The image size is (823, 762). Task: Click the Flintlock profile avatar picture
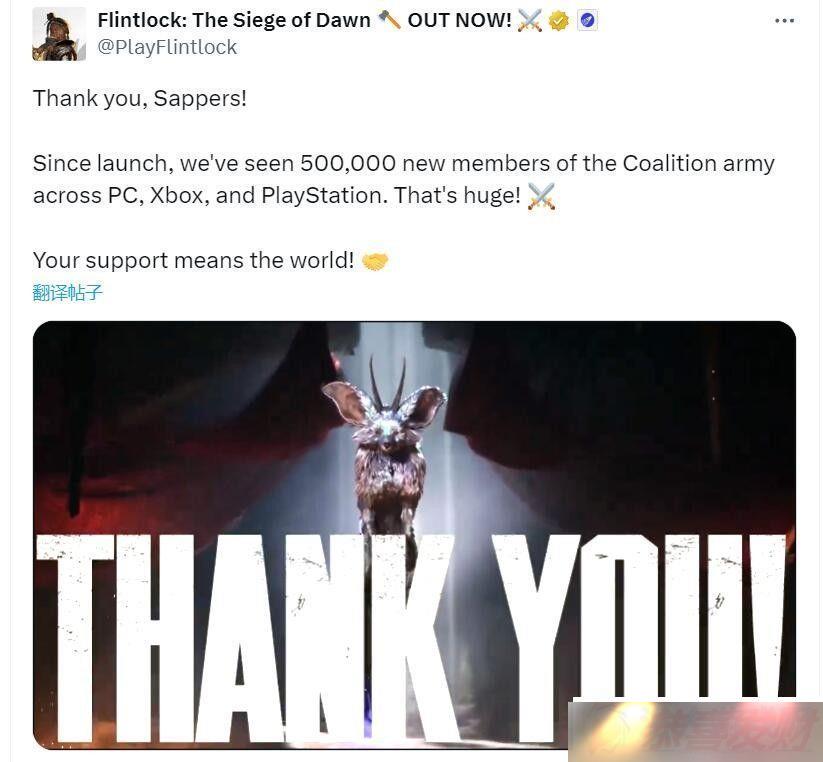[x=59, y=34]
